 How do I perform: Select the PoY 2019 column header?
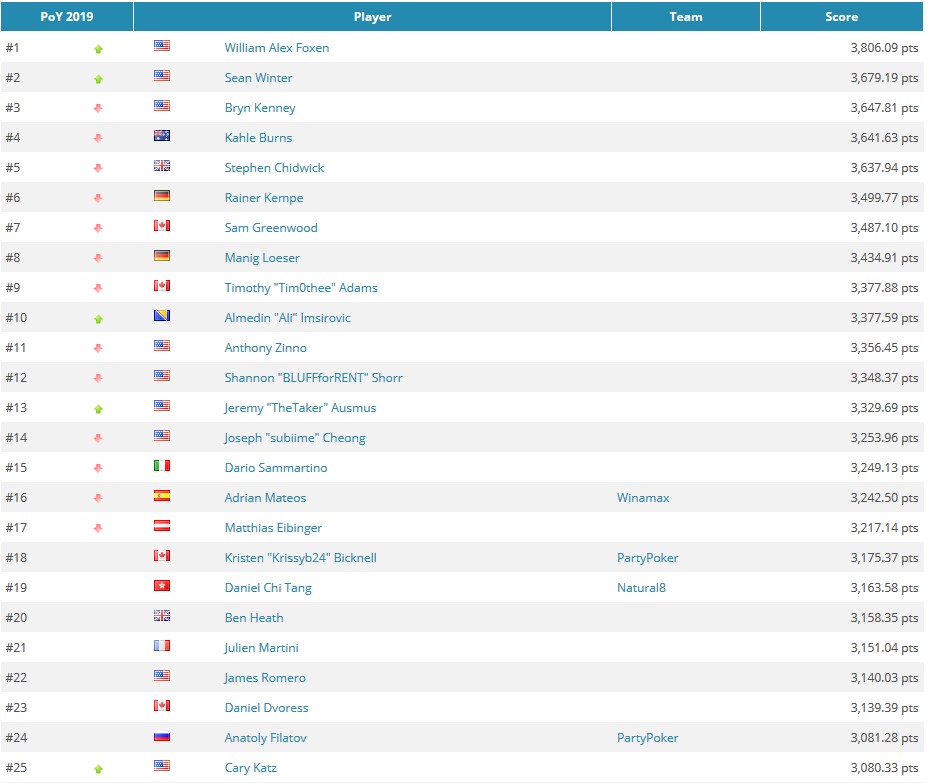[66, 17]
